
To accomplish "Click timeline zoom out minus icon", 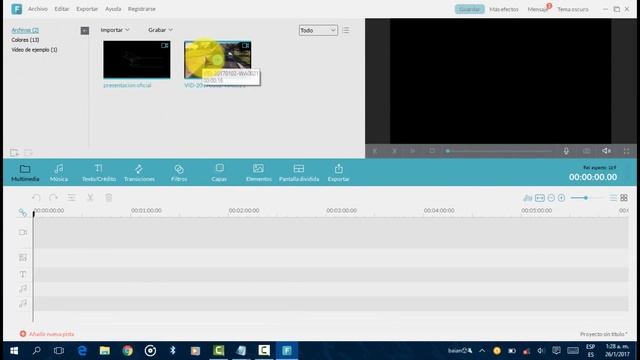I will [551, 198].
